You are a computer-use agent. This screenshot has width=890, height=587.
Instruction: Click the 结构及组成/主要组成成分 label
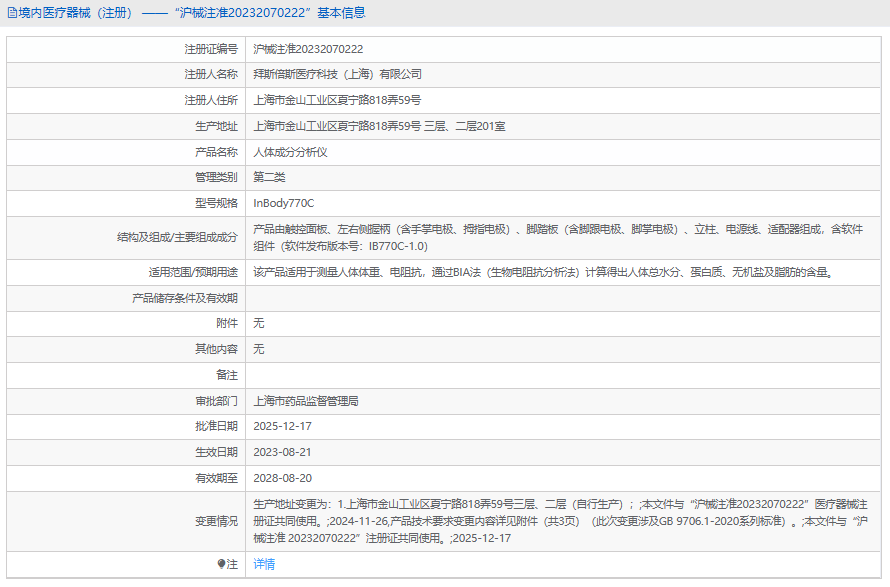pos(177,237)
